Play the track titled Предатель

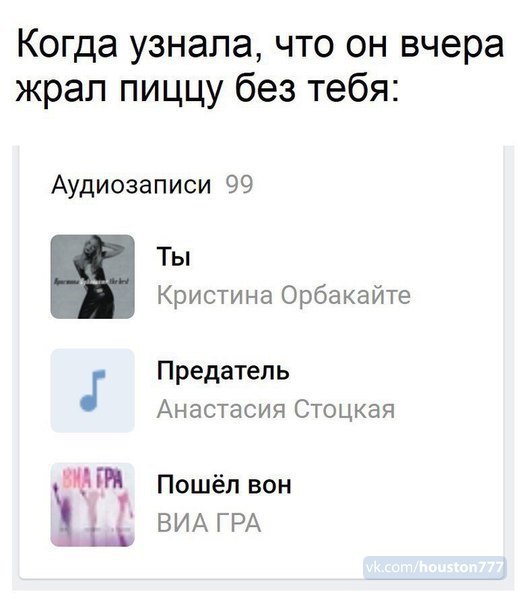223,371
